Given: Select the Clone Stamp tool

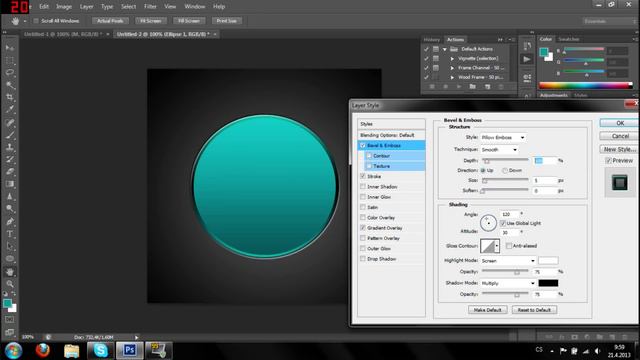Looking at the screenshot, I should click(x=9, y=147).
